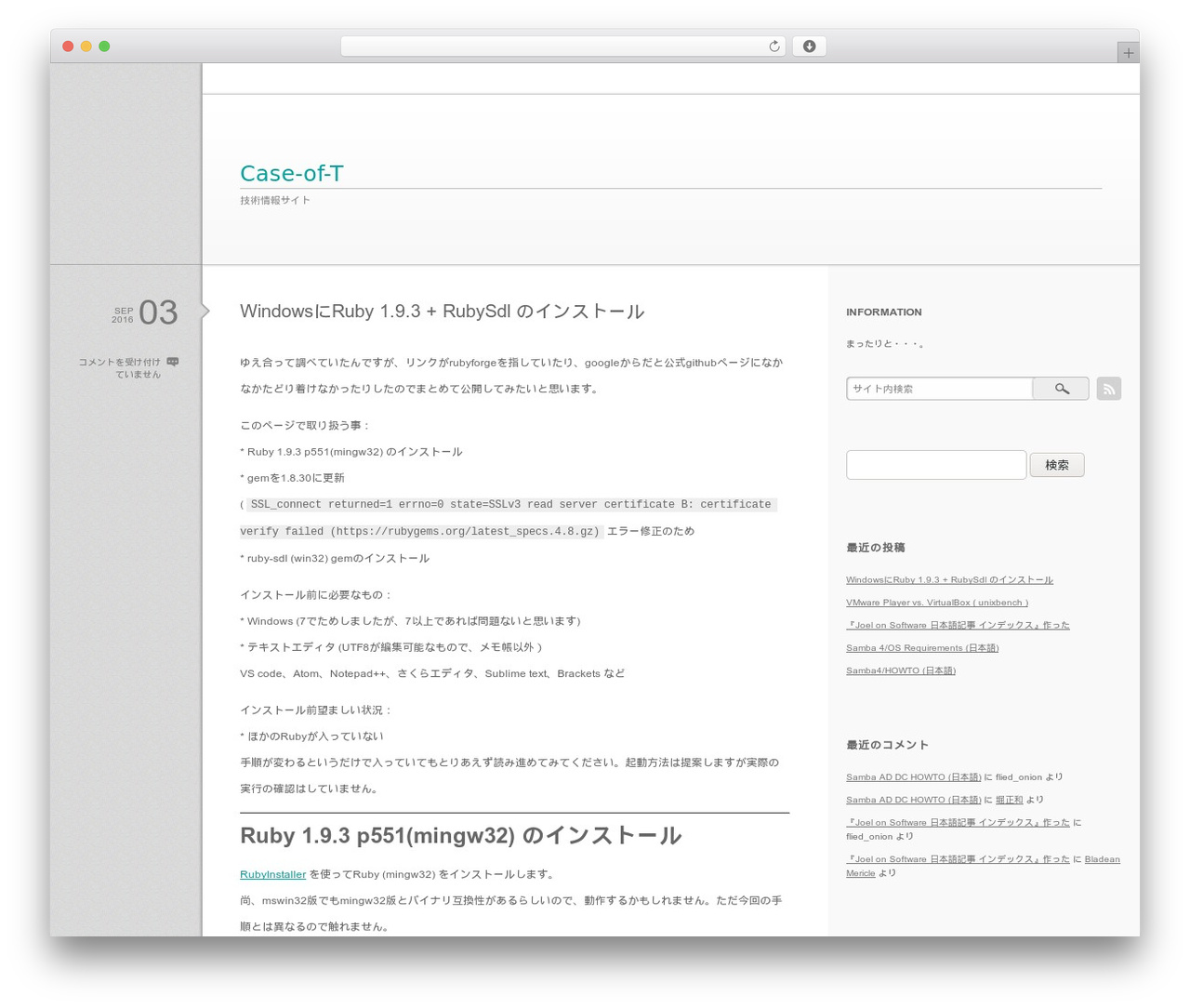Open Joel on Software 日本語記事 インデックス post

[958, 625]
